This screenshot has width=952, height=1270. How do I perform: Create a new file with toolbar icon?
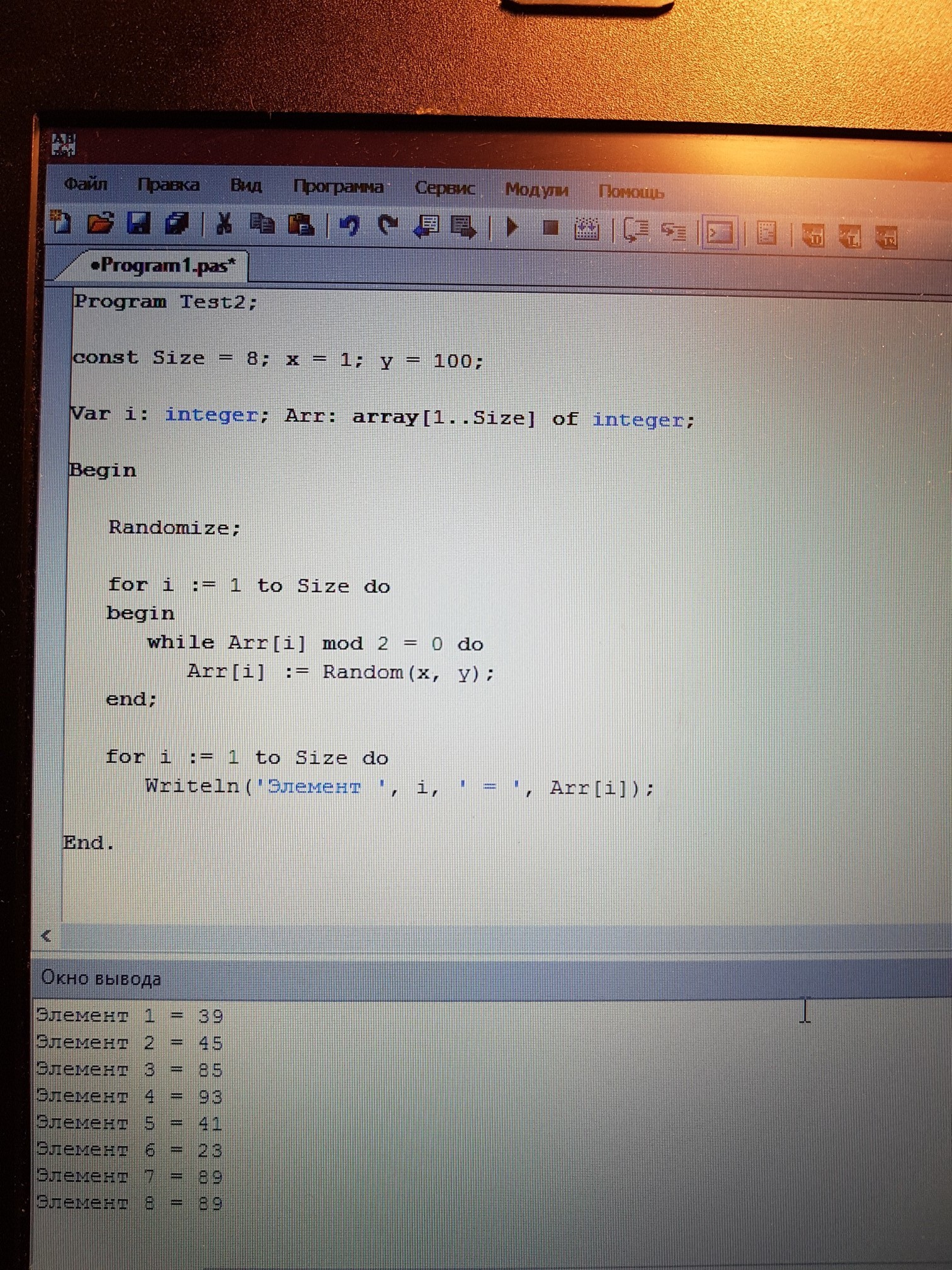tap(61, 222)
